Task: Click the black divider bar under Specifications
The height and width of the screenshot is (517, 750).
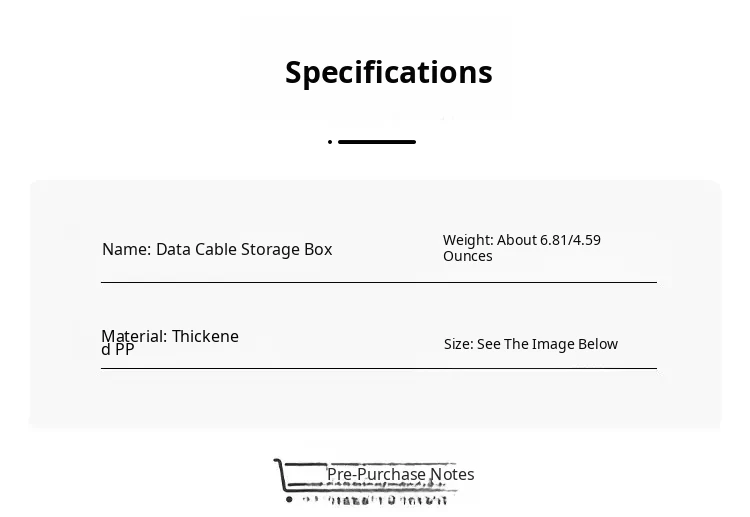Action: [x=377, y=142]
